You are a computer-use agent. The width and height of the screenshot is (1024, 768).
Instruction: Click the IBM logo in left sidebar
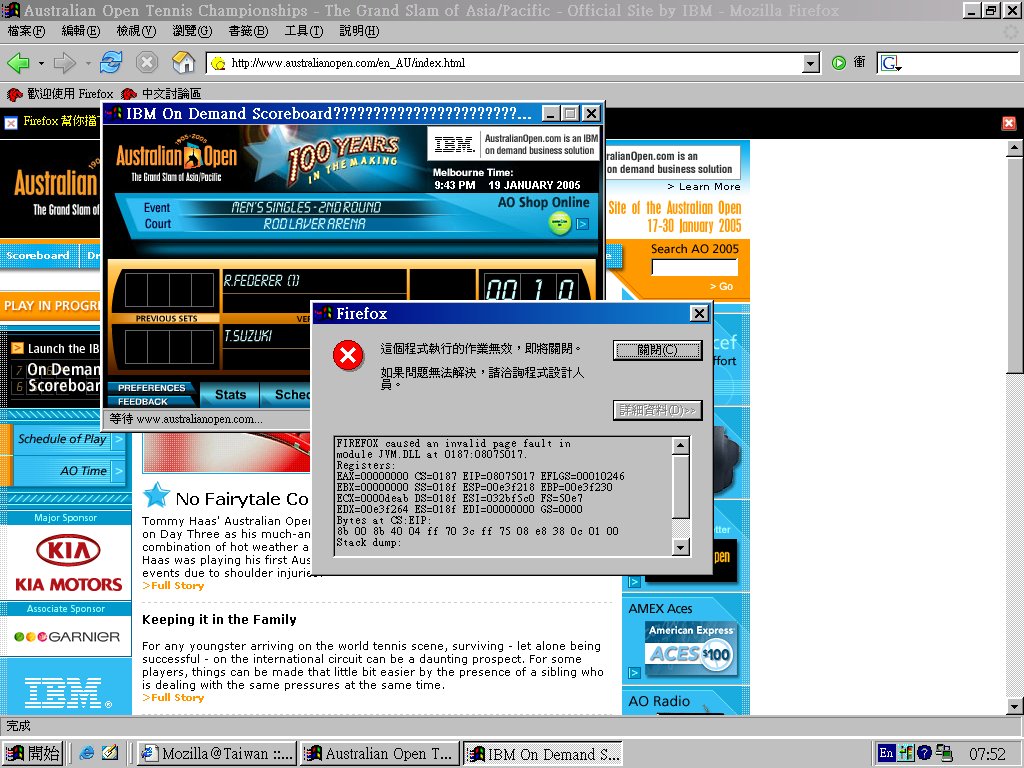pos(68,693)
